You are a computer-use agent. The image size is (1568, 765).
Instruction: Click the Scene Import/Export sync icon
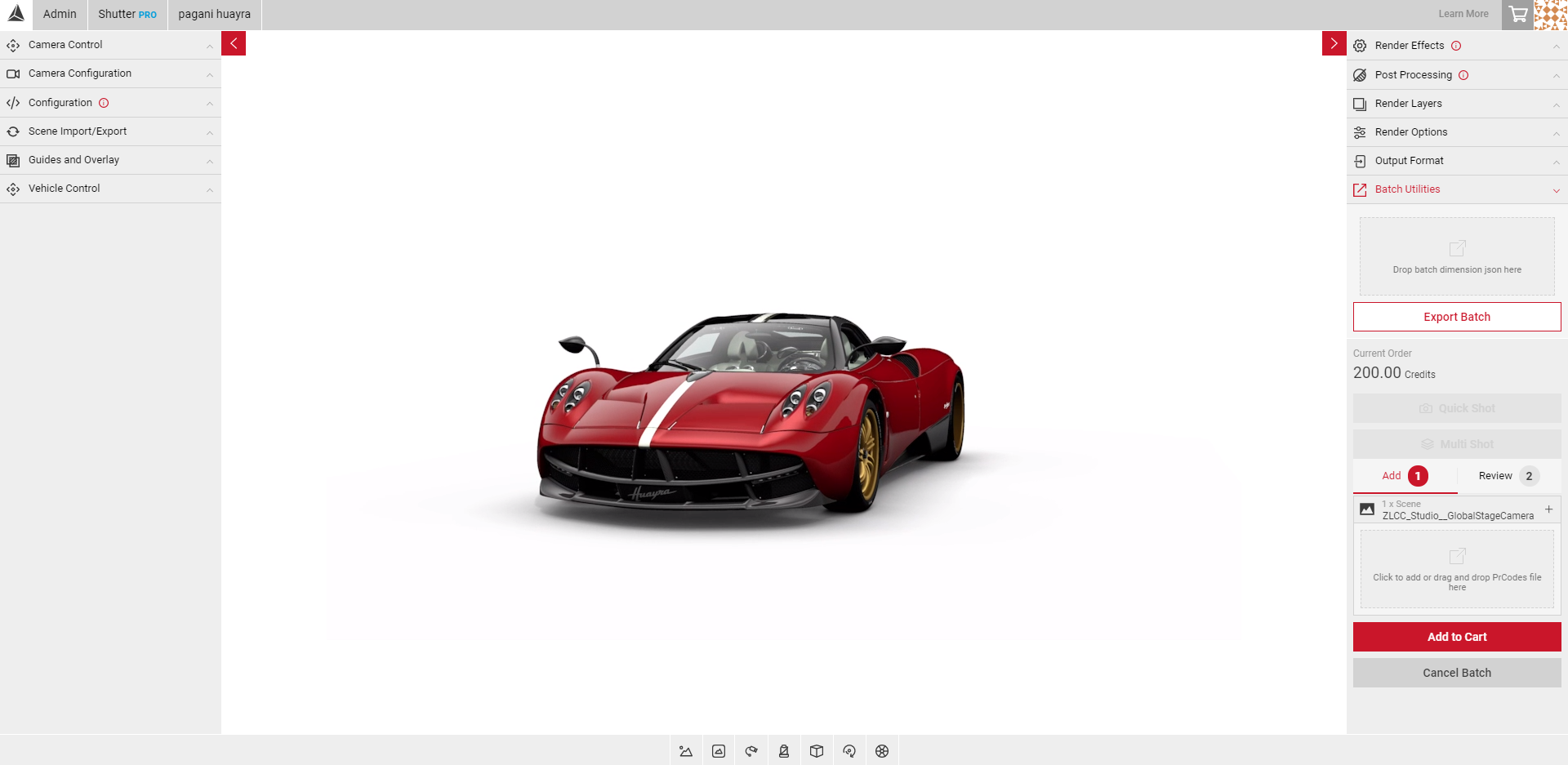click(13, 131)
